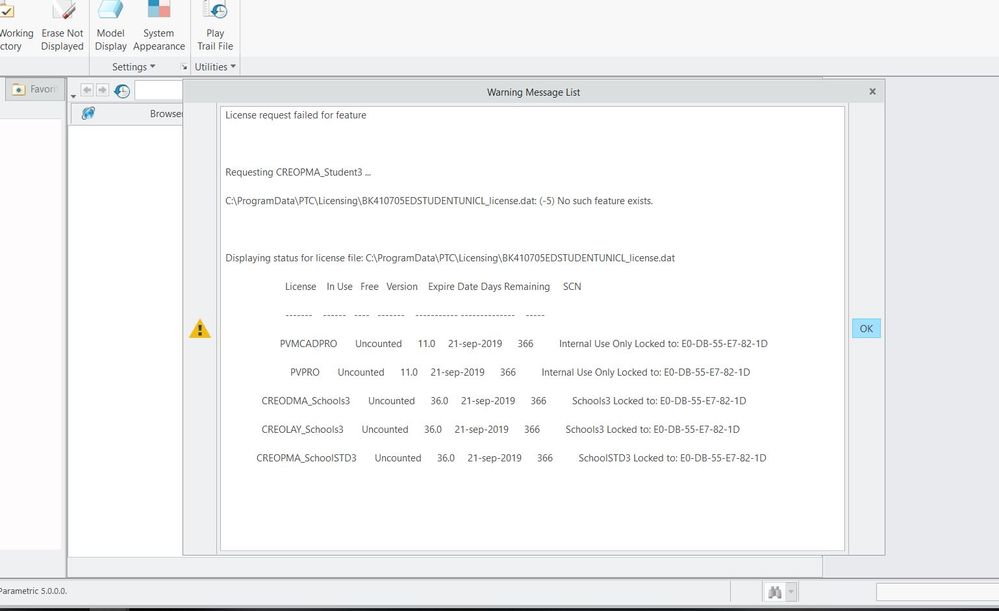Click the PVPRO license row
Image resolution: width=999 pixels, height=611 pixels.
pyautogui.click(x=520, y=372)
